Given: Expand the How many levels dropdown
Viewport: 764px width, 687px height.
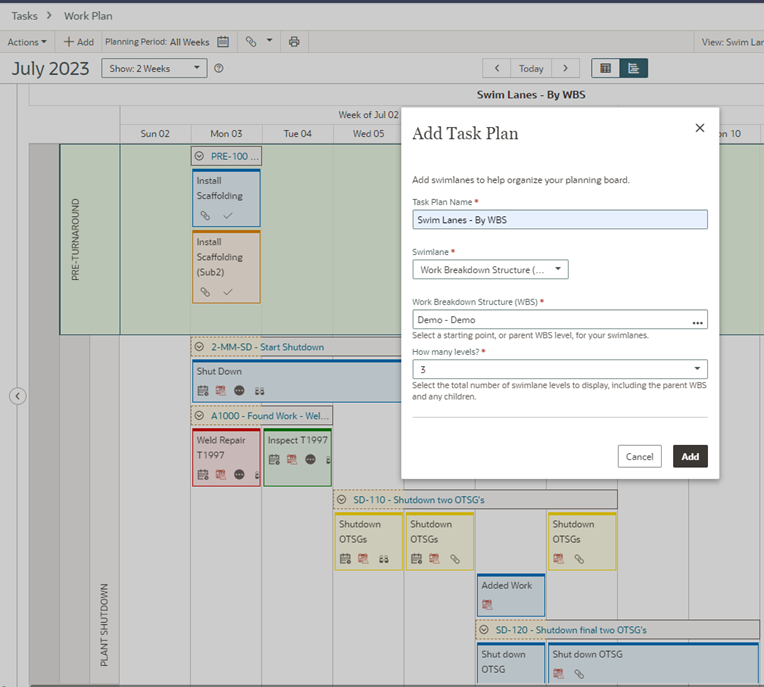Looking at the screenshot, I should coord(559,370).
